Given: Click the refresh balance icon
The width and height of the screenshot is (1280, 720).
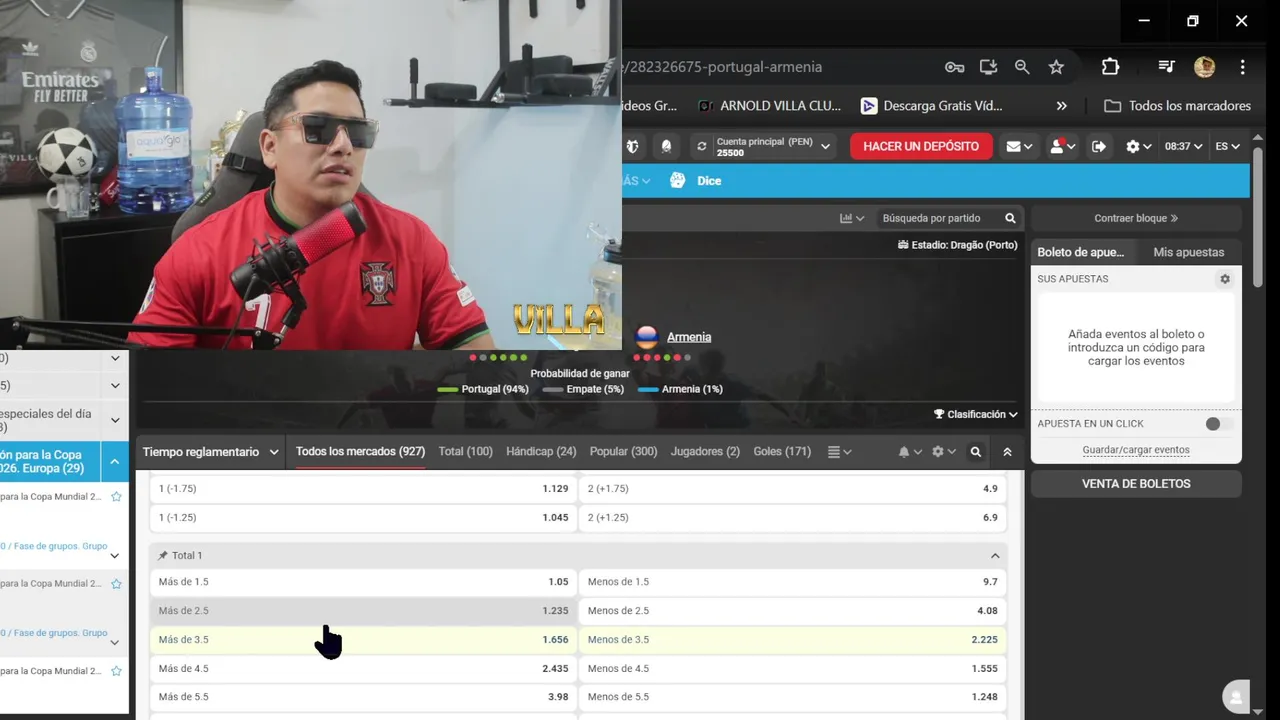Looking at the screenshot, I should click(701, 146).
